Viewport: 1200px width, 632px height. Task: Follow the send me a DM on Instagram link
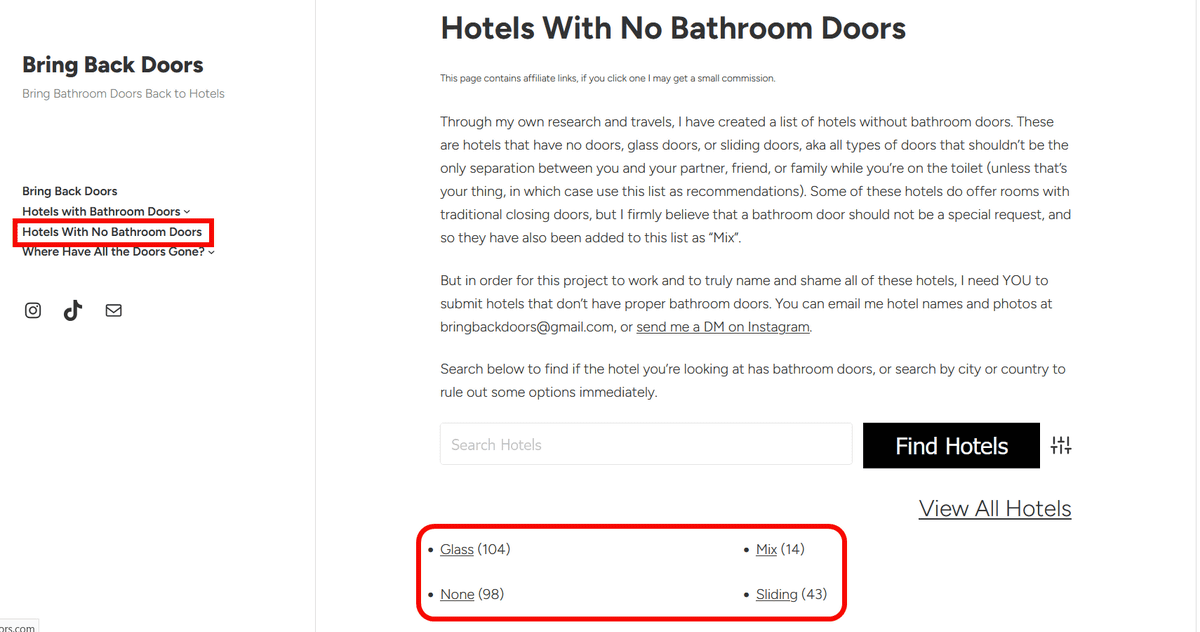pos(723,327)
